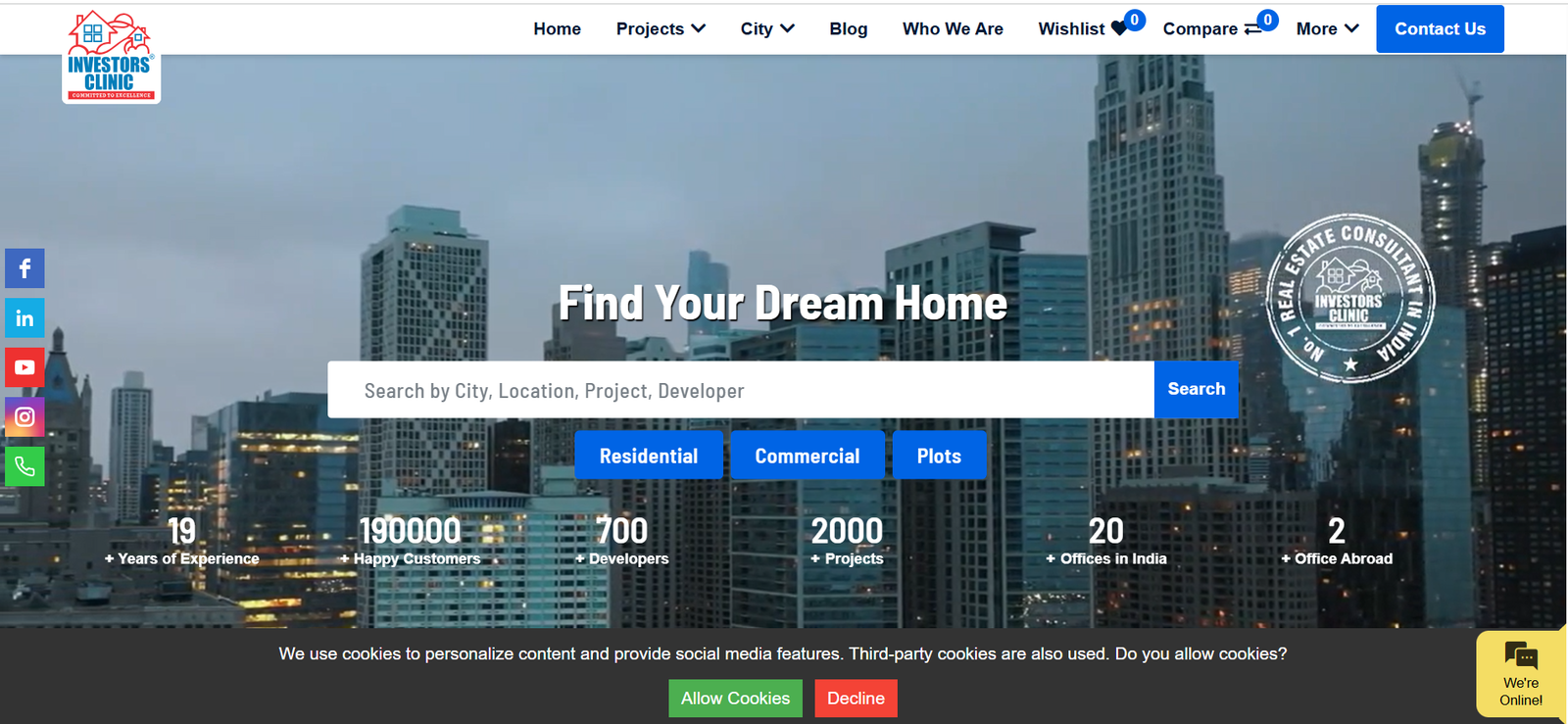Click the Investors Clinic logo

click(111, 57)
